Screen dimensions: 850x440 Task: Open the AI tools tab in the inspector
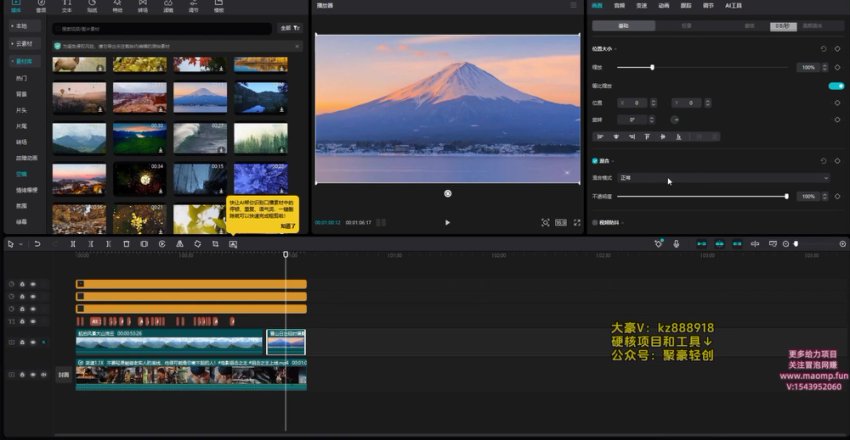735,5
